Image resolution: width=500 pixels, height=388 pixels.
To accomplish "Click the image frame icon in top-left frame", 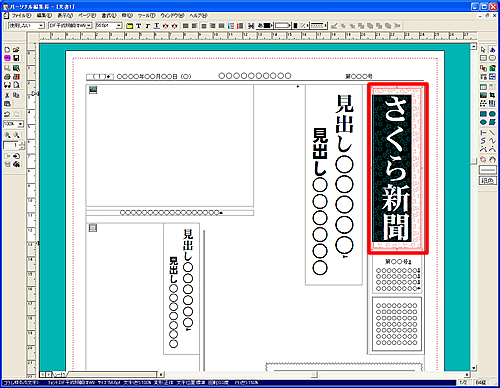I will click(93, 89).
